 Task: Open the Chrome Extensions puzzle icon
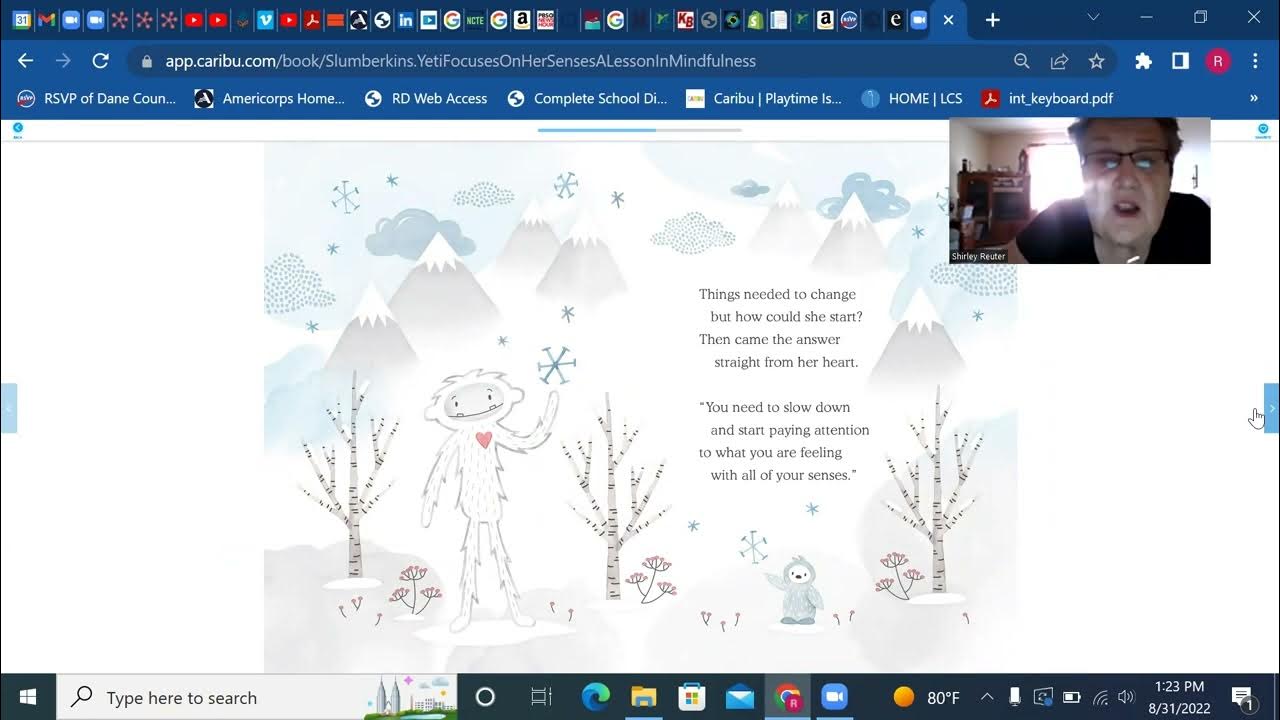click(1143, 61)
